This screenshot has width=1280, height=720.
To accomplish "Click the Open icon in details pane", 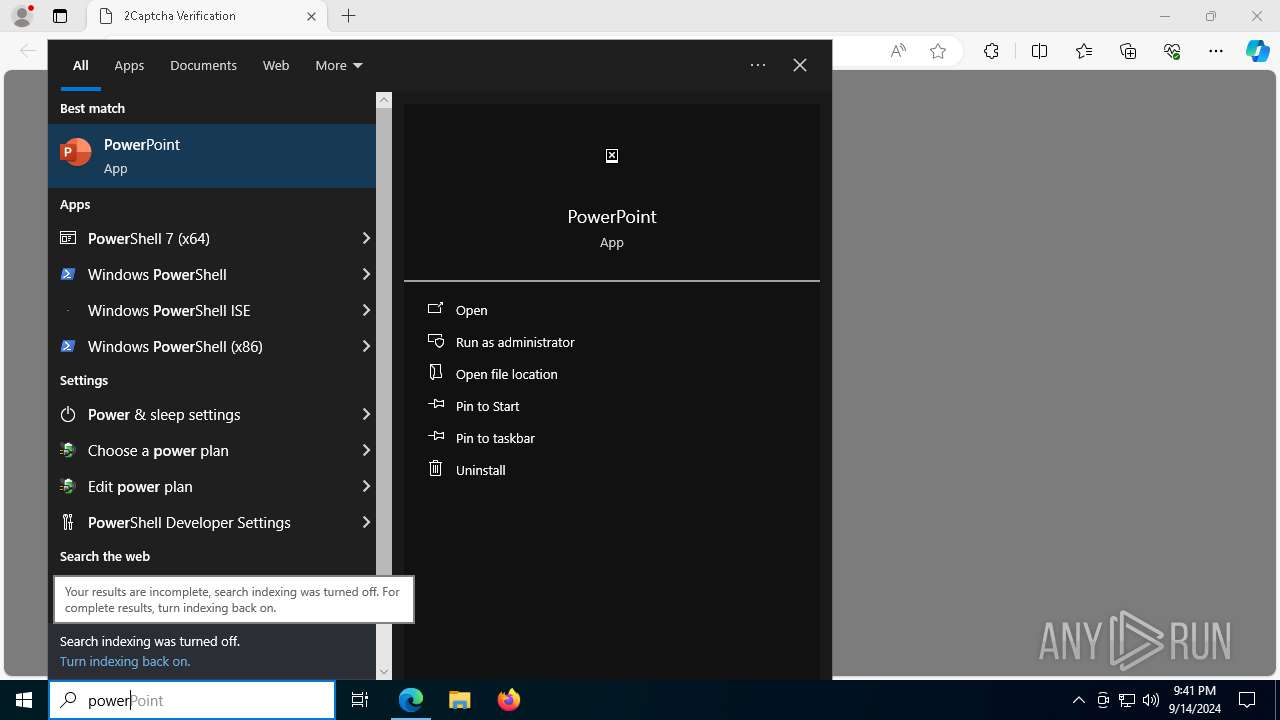I will pos(435,309).
